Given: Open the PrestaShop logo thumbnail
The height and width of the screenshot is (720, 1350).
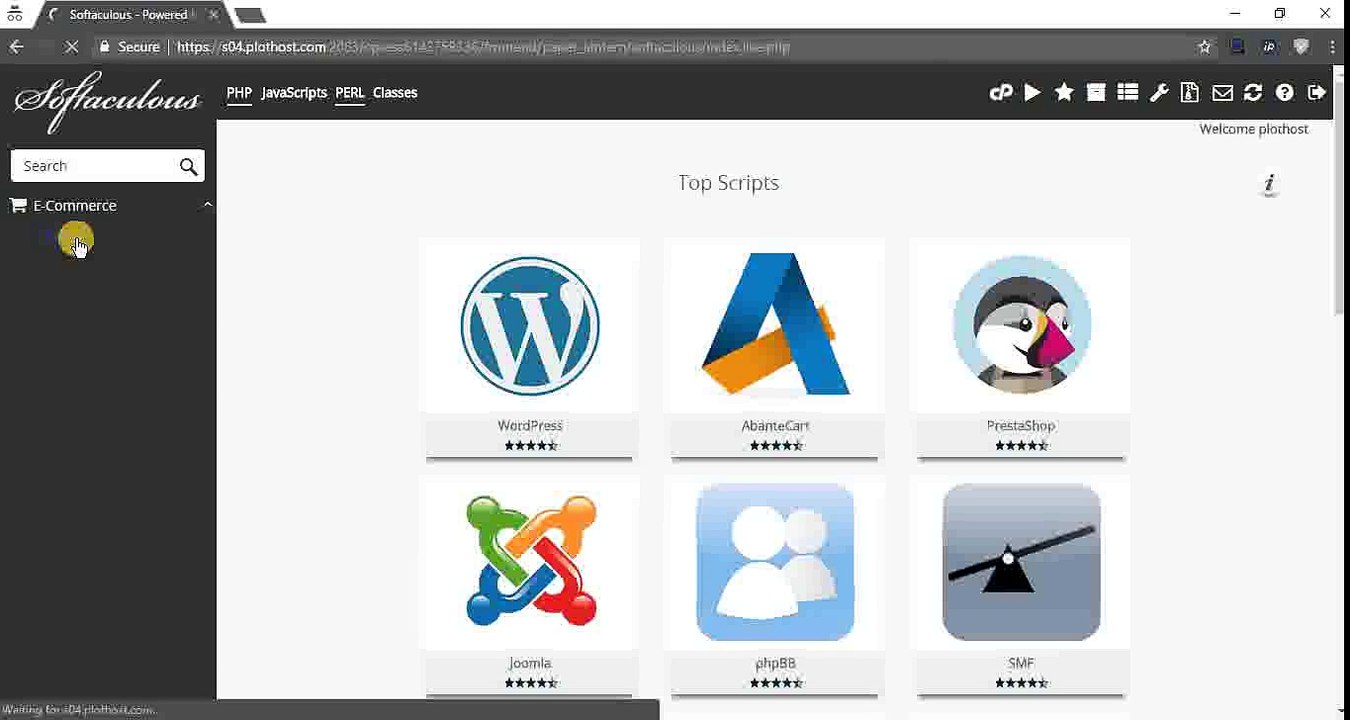Looking at the screenshot, I should 1021,326.
